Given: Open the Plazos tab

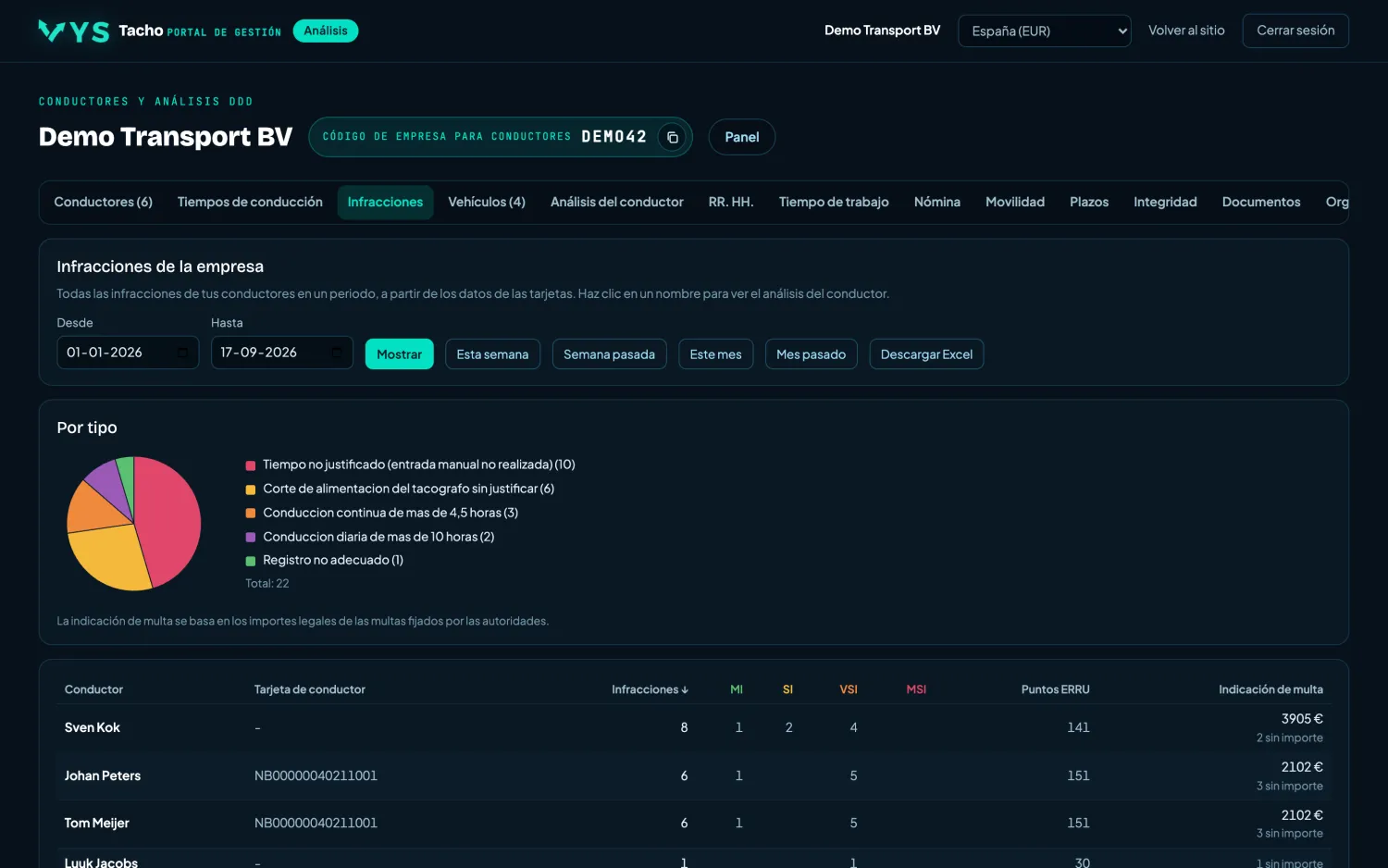Looking at the screenshot, I should pyautogui.click(x=1089, y=202).
